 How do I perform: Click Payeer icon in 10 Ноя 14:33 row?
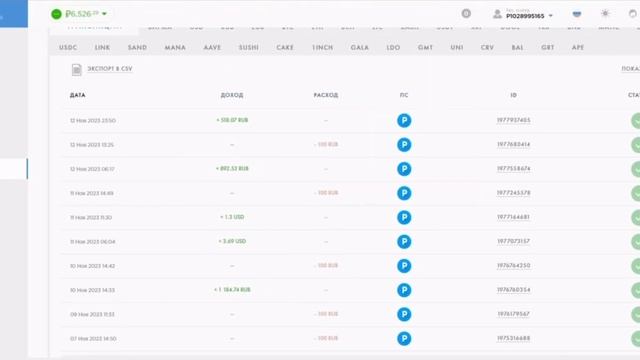click(x=404, y=290)
